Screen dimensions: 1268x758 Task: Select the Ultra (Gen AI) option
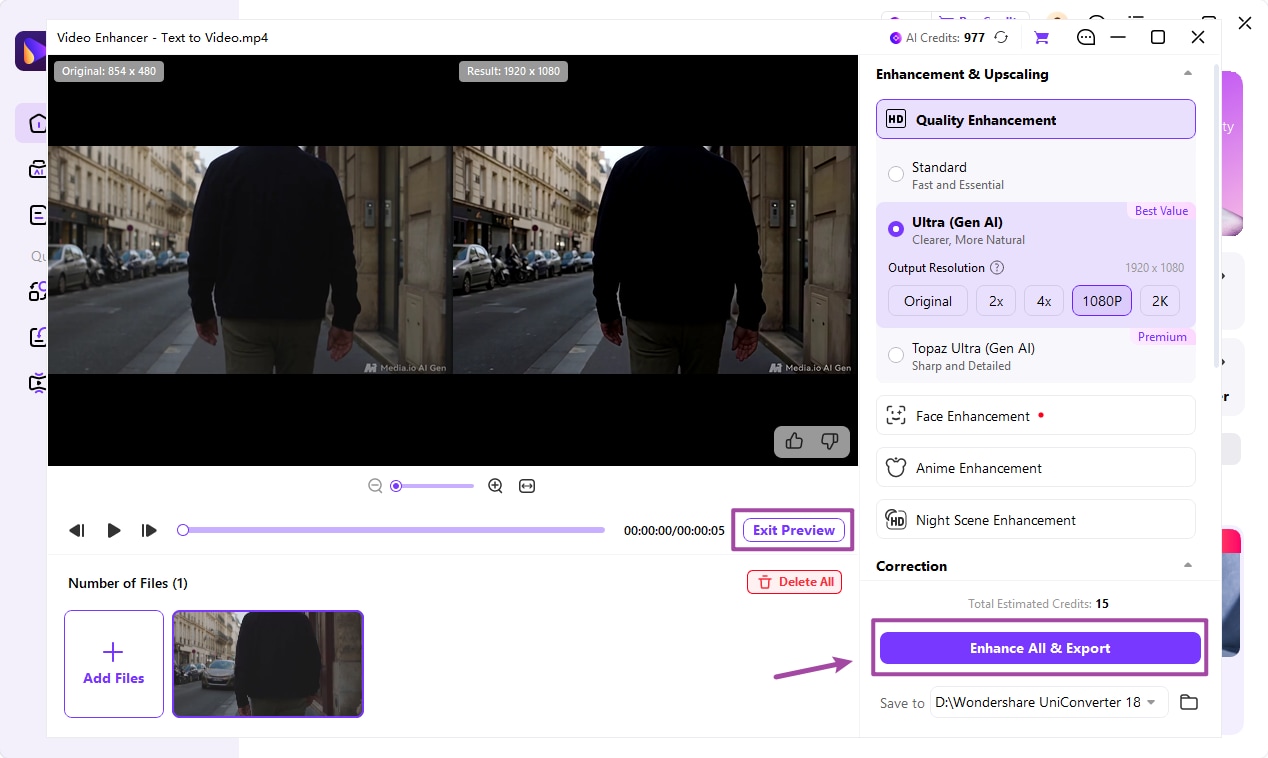[x=896, y=229]
